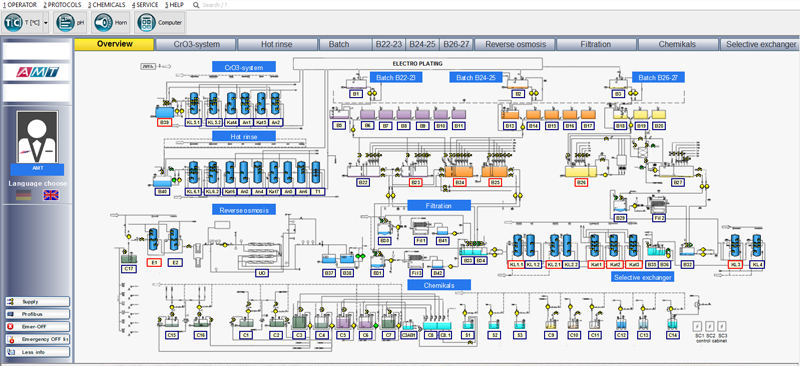Select the German flag language icon
Screen dimensions: 800x366
(23, 194)
